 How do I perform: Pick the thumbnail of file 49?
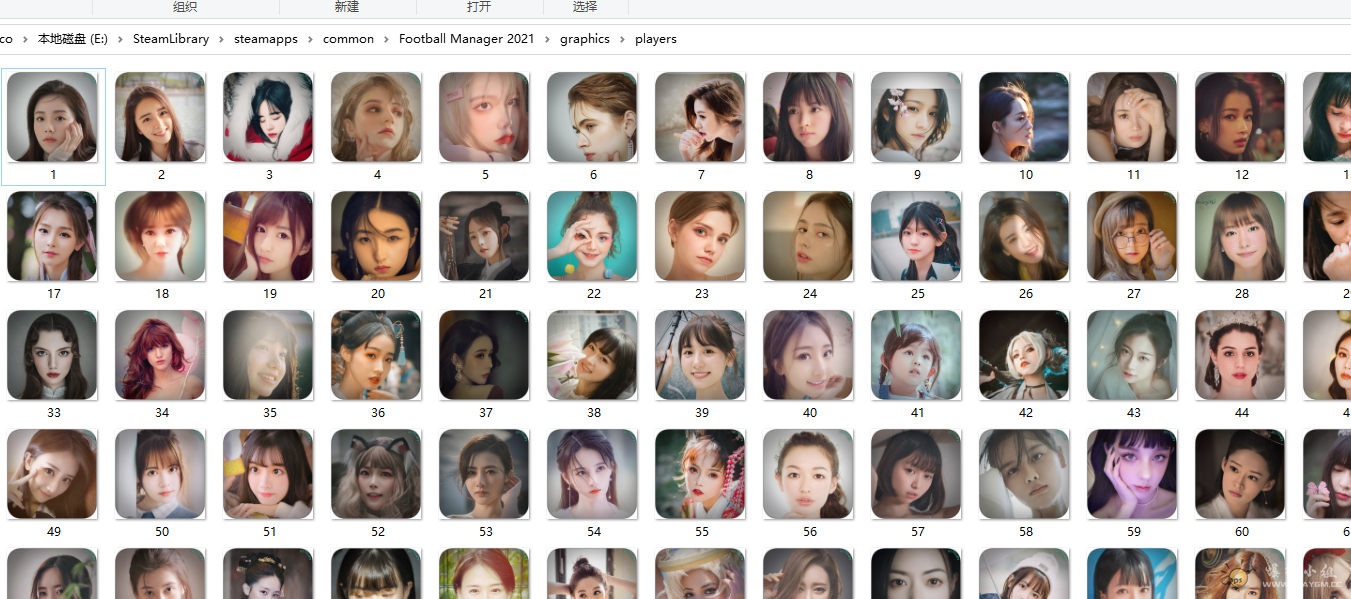point(53,474)
